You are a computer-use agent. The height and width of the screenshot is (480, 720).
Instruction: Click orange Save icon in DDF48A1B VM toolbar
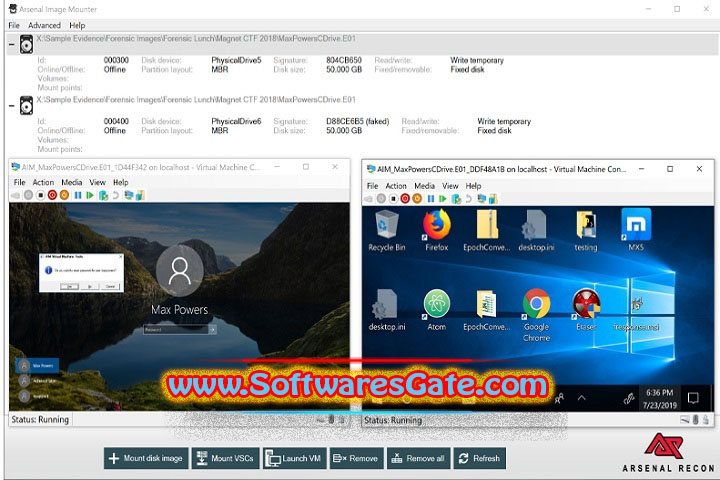coord(417,198)
